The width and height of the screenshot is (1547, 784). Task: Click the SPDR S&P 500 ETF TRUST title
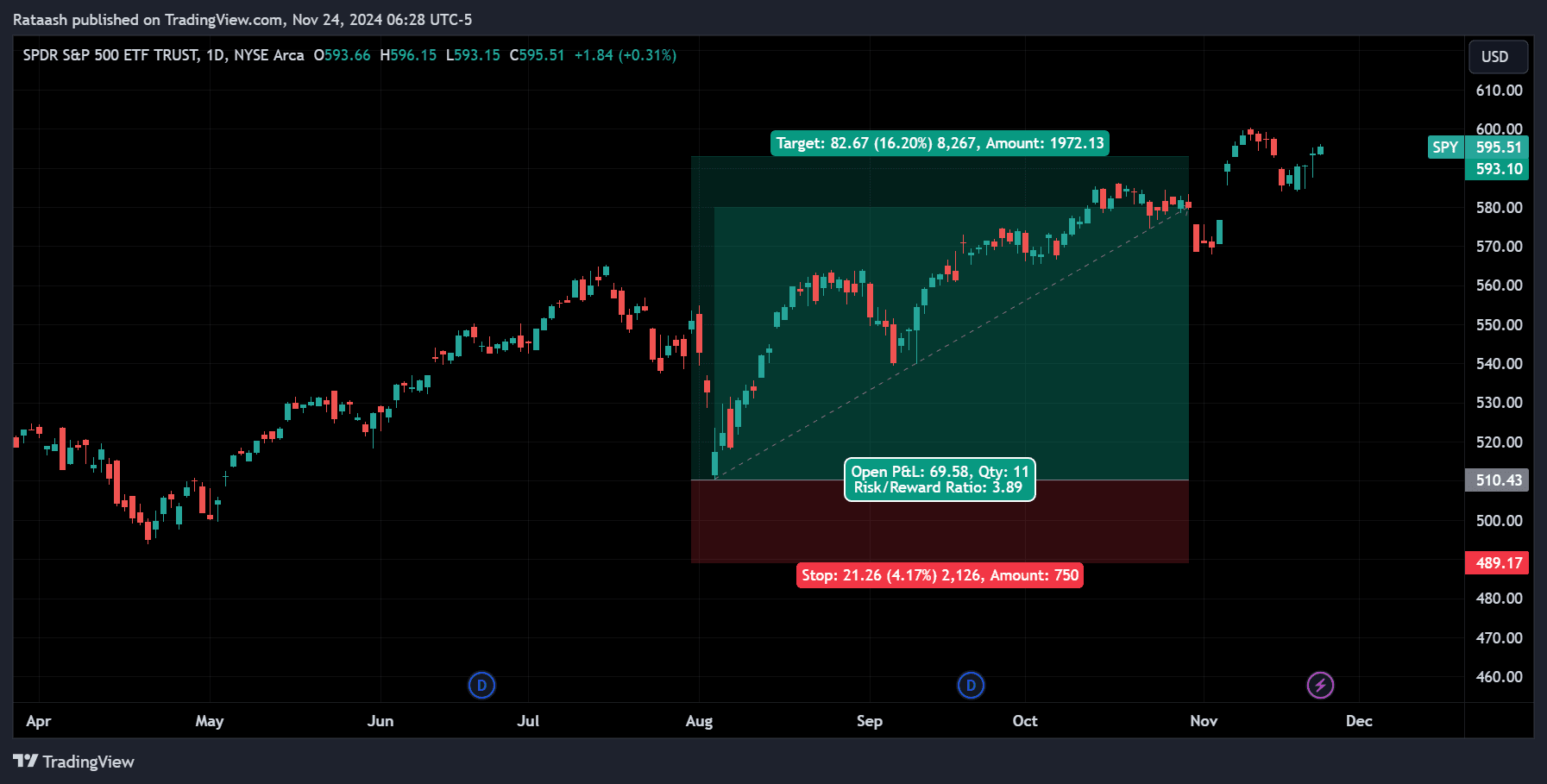[111, 55]
